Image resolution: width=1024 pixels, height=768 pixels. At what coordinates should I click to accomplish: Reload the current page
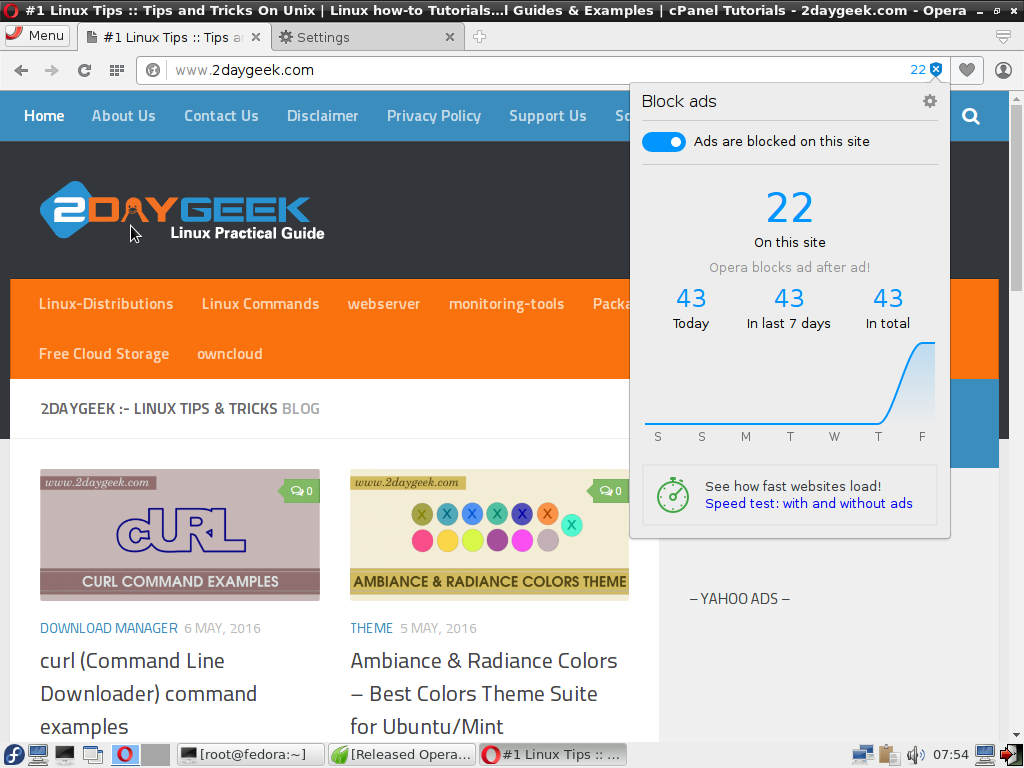pyautogui.click(x=84, y=71)
